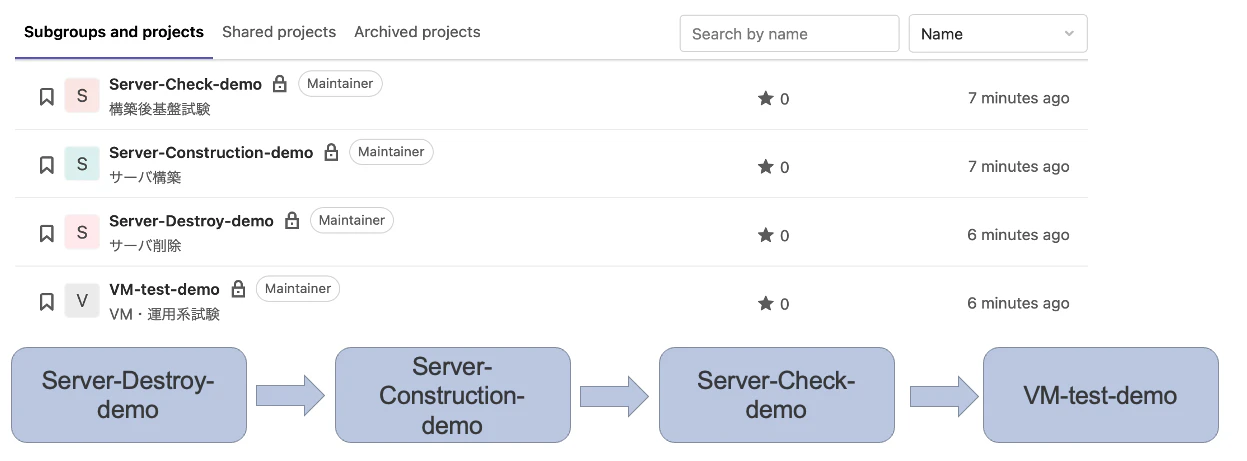Click the chevron in the Name dropdown
Image resolution: width=1247 pixels, height=461 pixels.
[x=1069, y=34]
